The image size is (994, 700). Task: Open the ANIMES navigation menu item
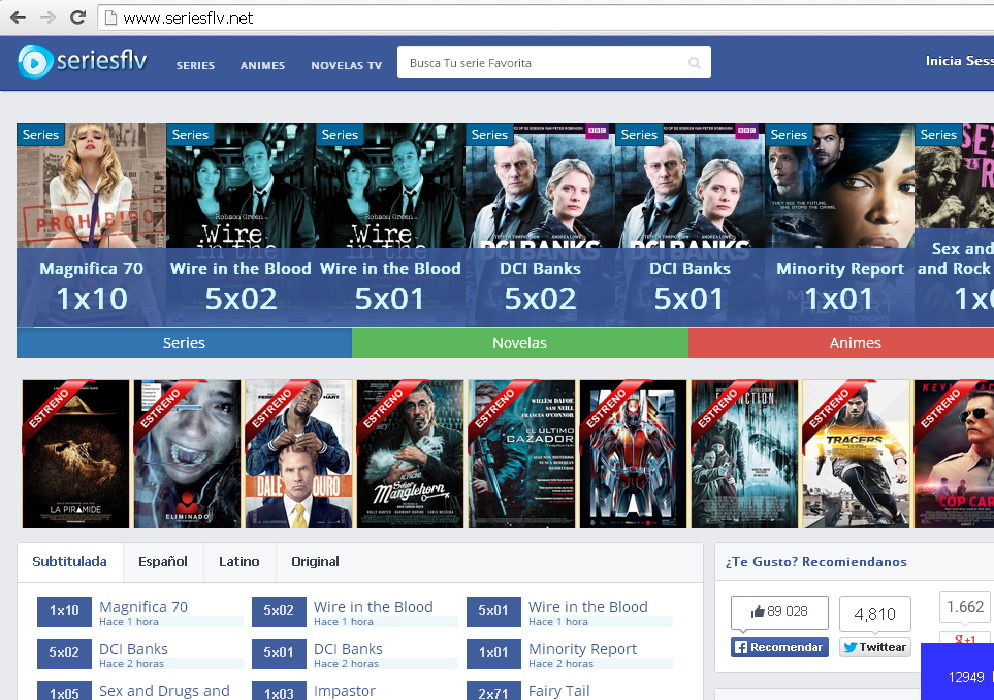(263, 65)
